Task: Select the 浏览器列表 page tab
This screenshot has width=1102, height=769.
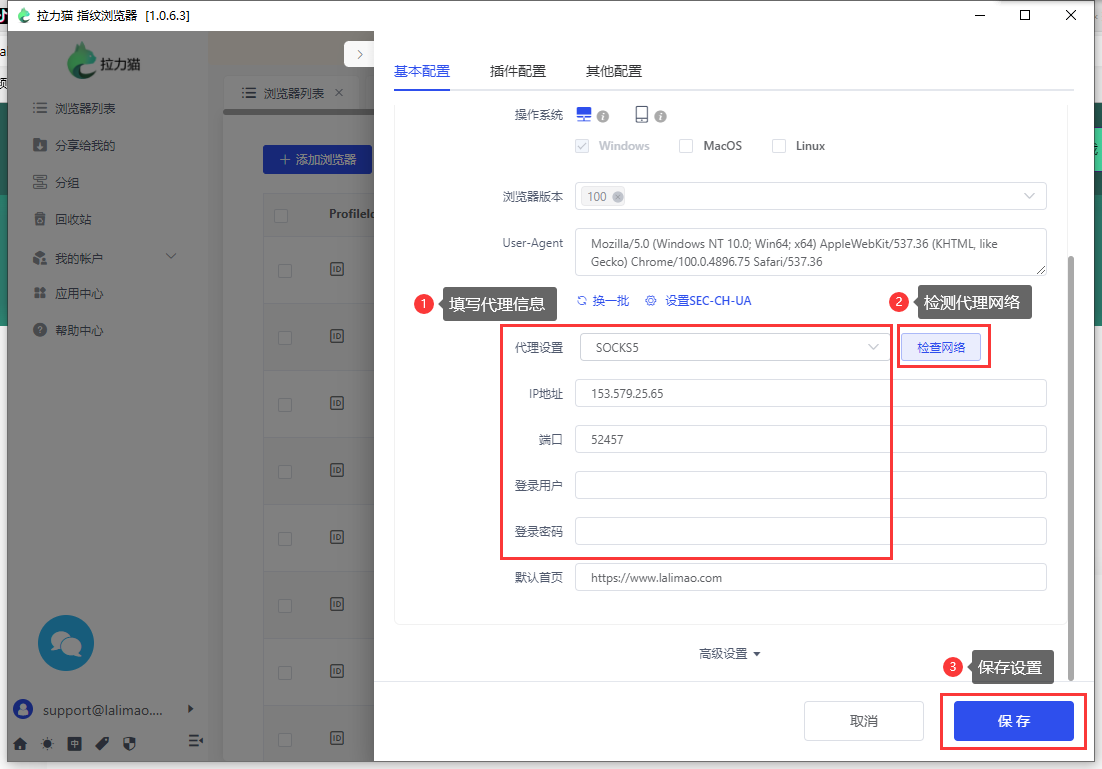Action: coord(292,93)
